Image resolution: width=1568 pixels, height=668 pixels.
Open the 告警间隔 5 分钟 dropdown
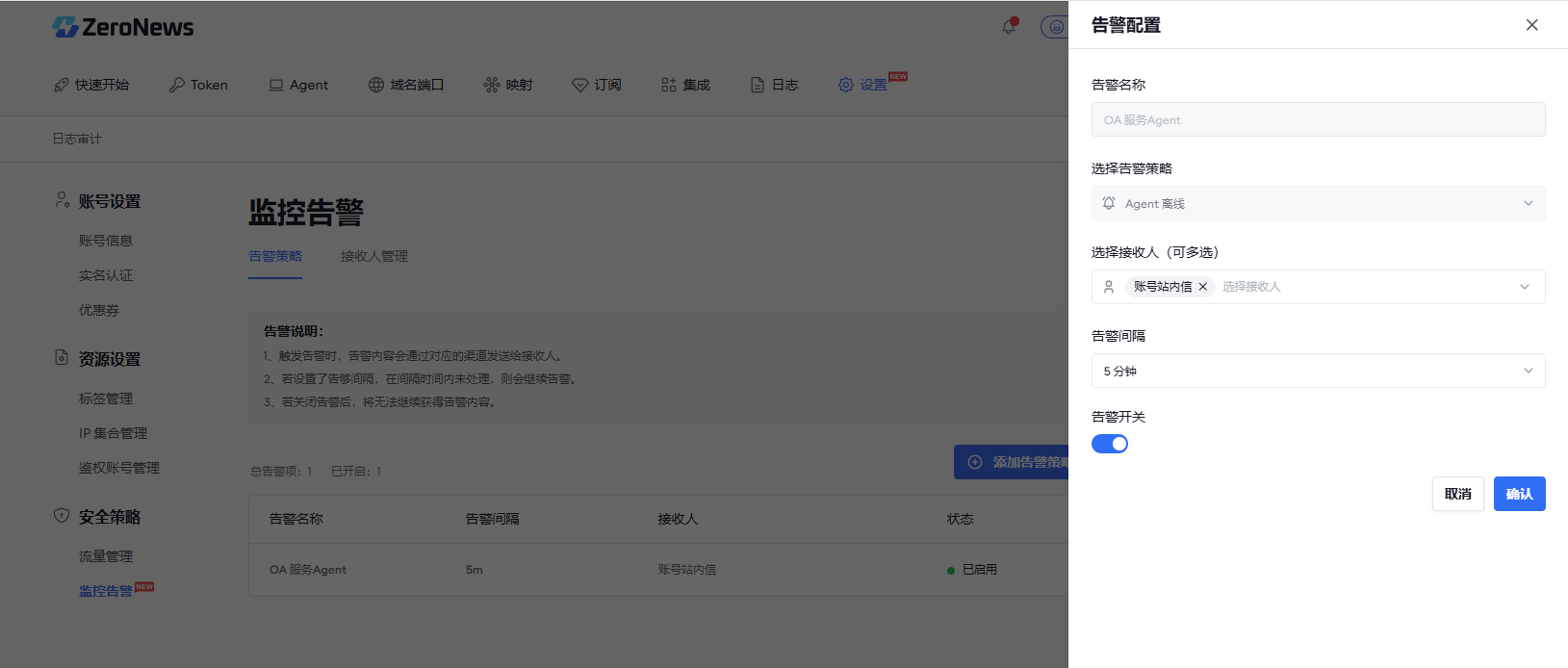[1318, 371]
